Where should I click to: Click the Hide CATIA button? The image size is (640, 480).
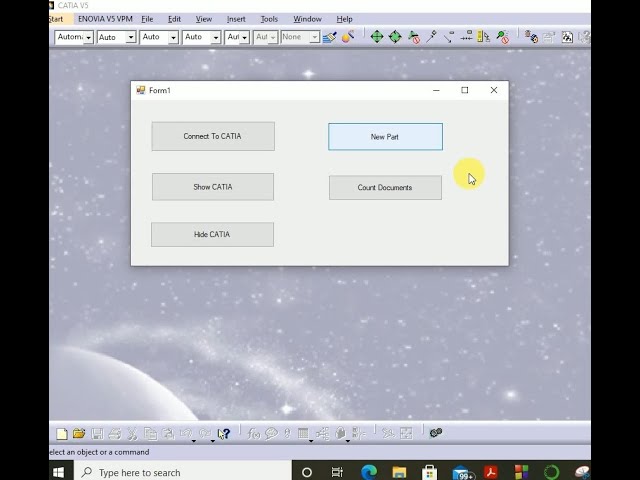point(212,235)
